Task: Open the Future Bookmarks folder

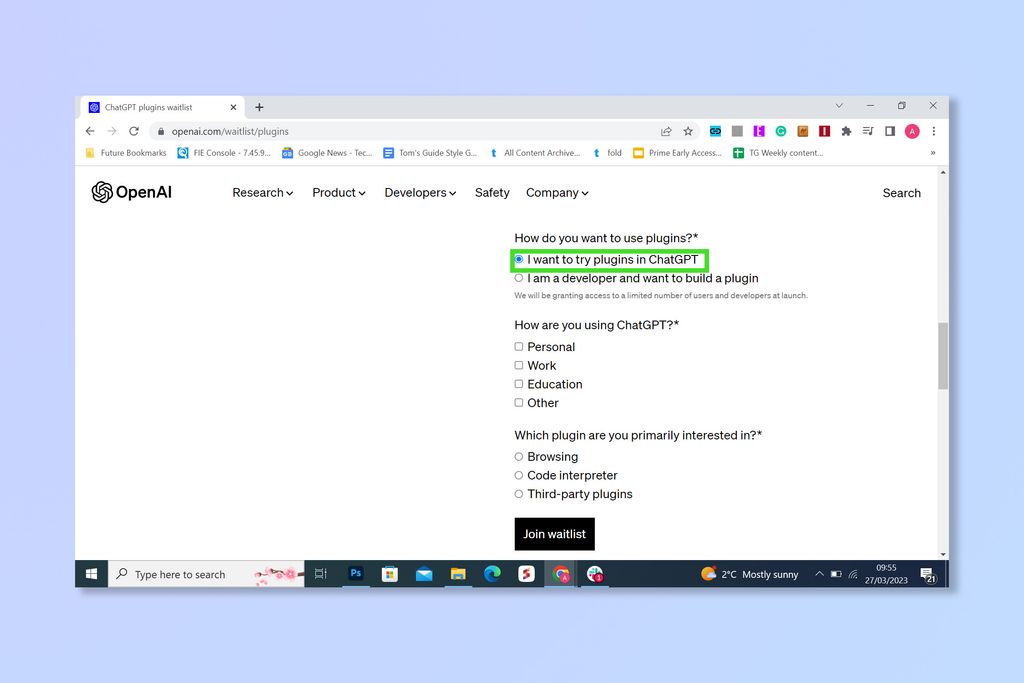Action: [x=126, y=153]
